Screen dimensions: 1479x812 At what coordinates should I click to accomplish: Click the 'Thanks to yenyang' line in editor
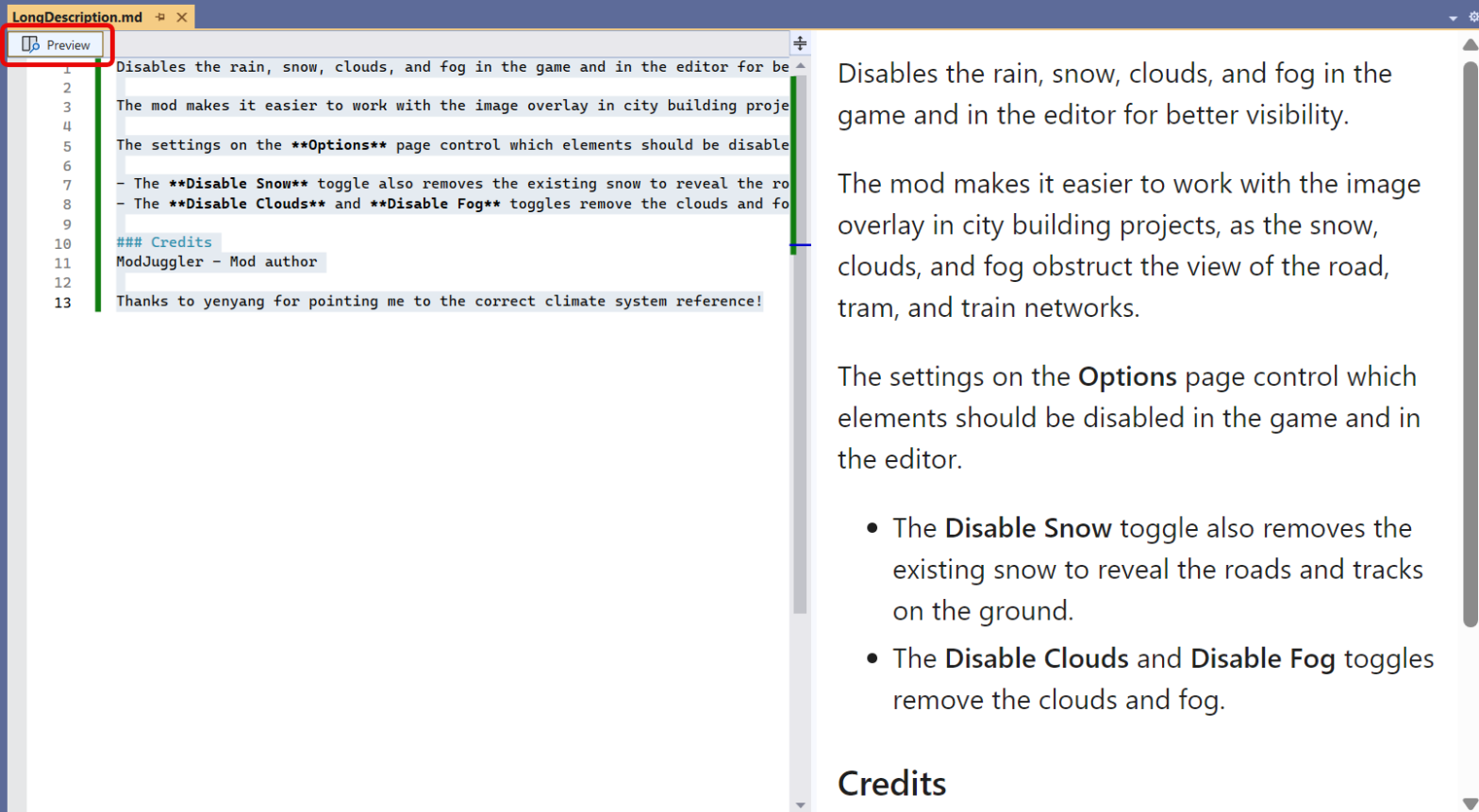(439, 302)
